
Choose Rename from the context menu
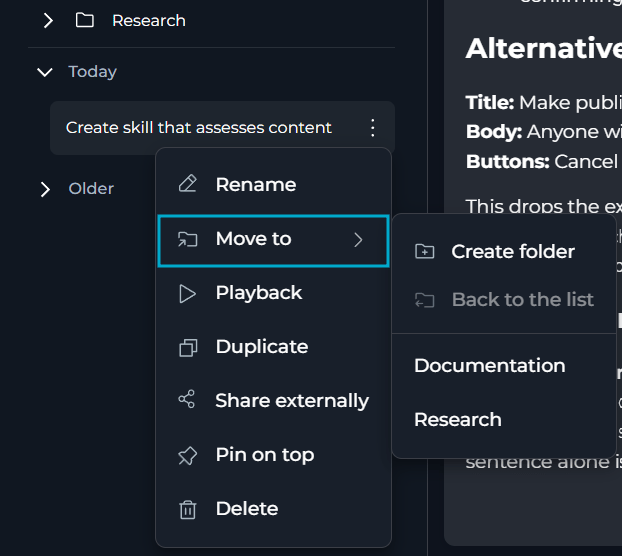coord(273,184)
